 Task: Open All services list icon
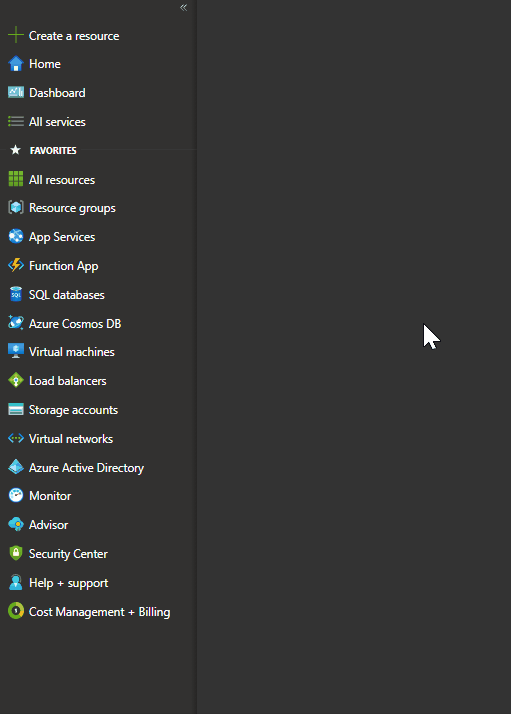16,122
